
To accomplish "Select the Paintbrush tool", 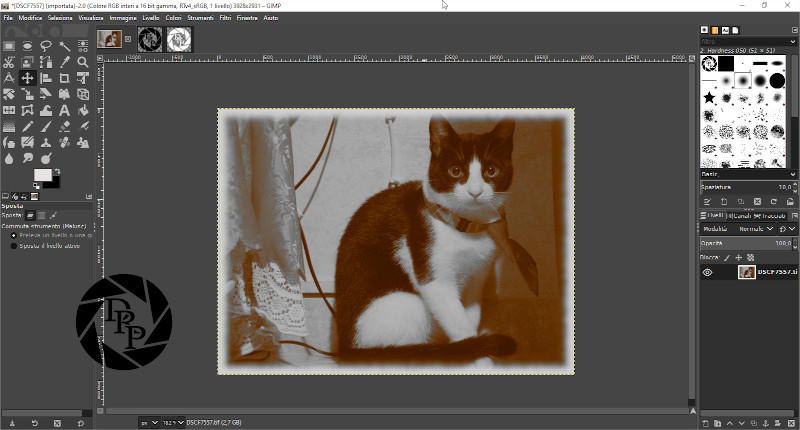I will 46,127.
